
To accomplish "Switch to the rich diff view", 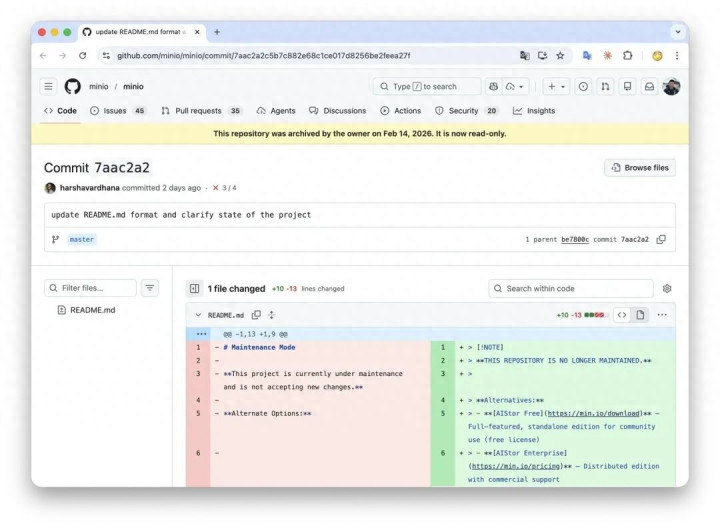I will 640,315.
